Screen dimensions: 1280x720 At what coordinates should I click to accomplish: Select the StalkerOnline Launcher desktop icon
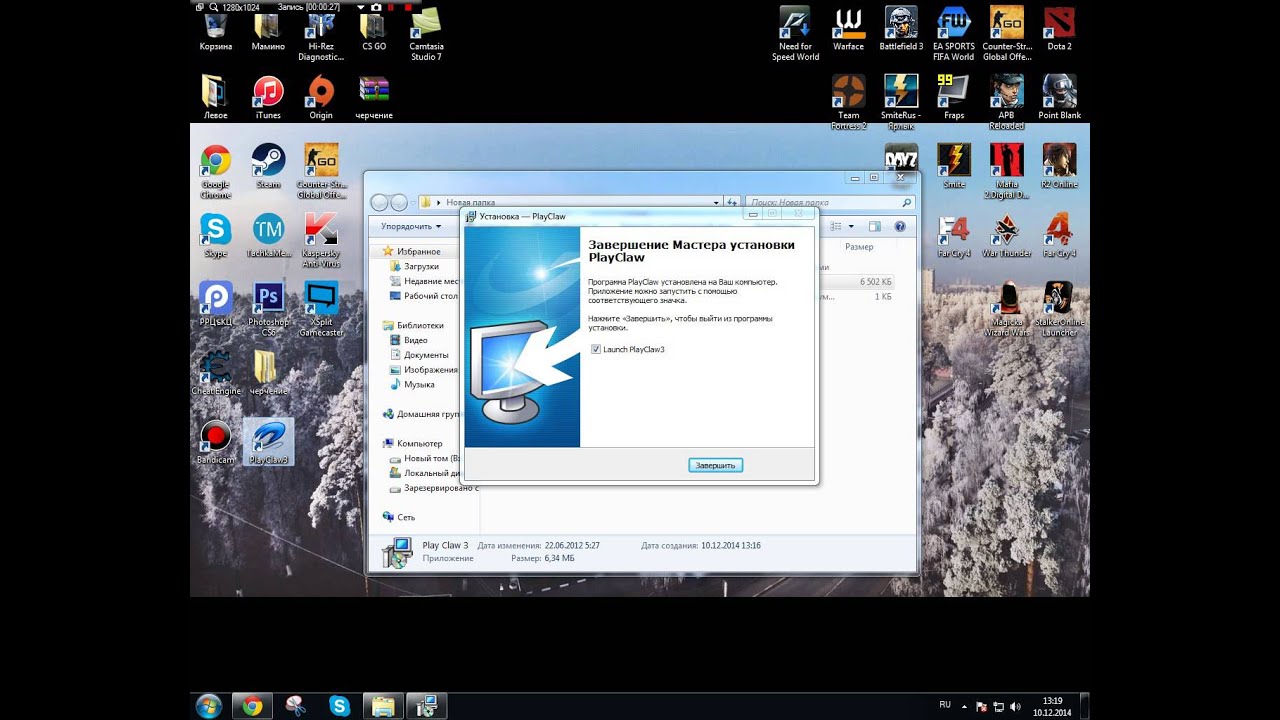pos(1059,308)
